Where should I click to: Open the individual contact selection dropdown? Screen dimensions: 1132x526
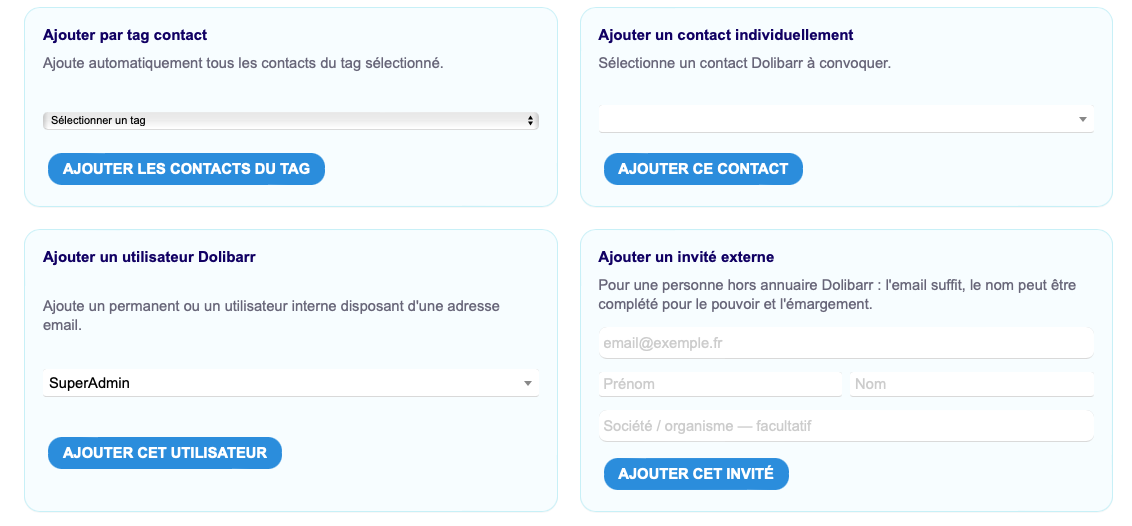click(x=846, y=119)
